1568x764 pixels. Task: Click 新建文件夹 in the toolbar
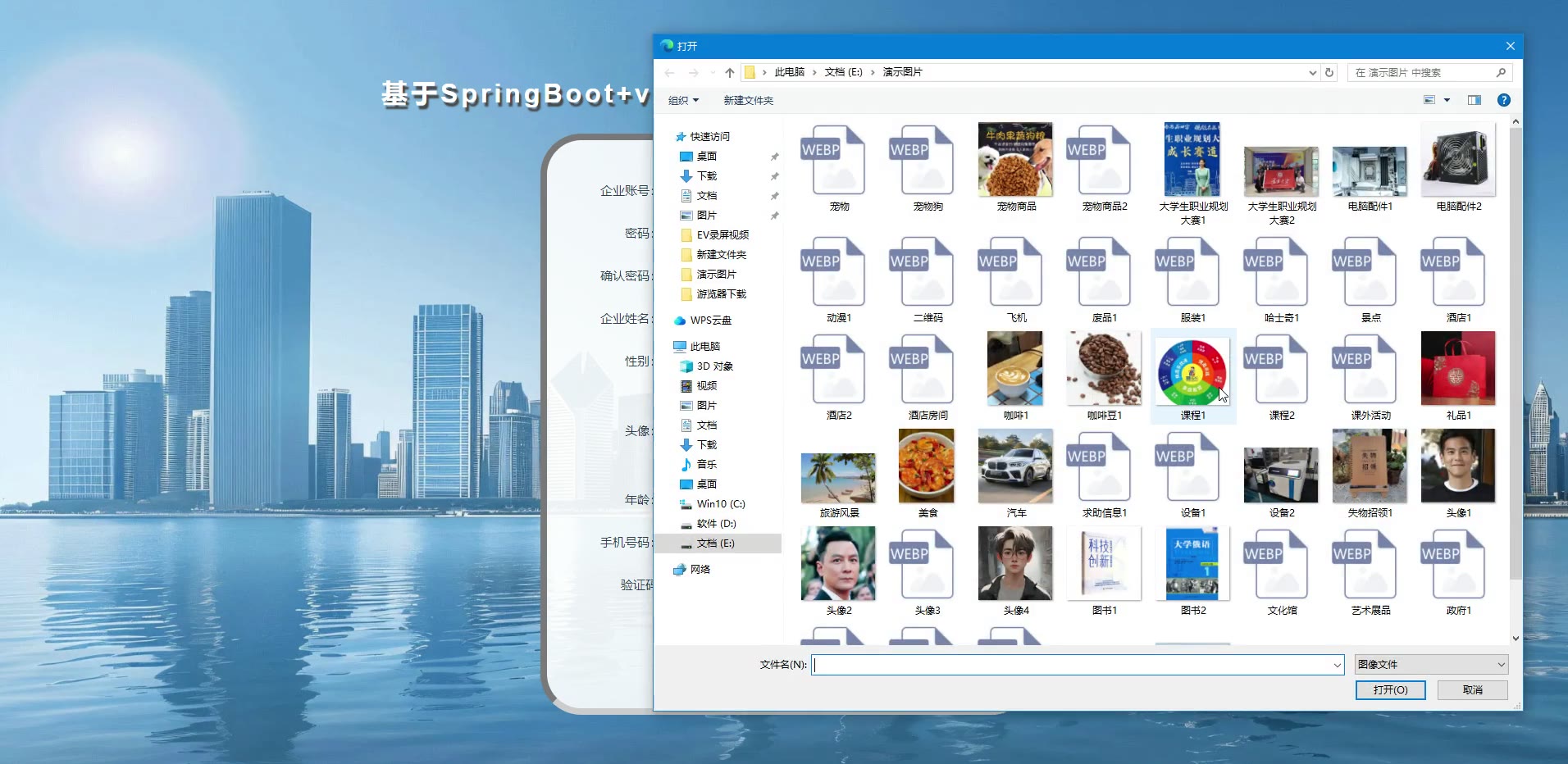[748, 101]
